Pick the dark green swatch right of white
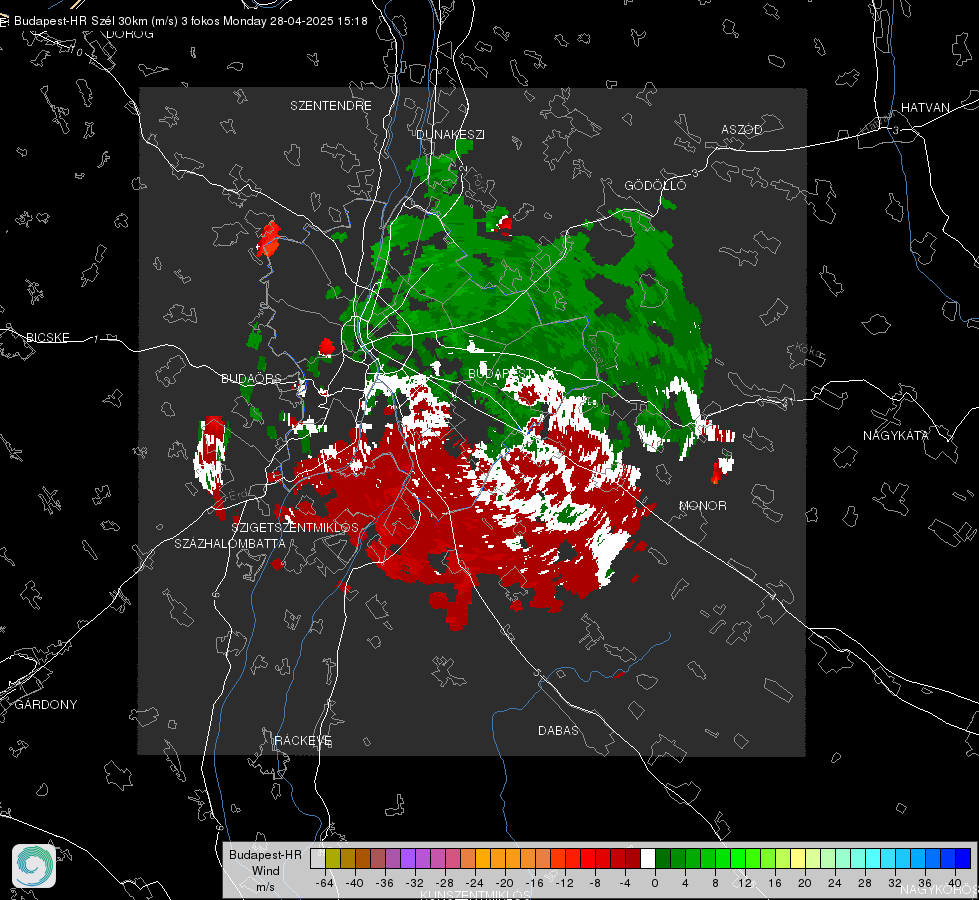 (x=662, y=858)
